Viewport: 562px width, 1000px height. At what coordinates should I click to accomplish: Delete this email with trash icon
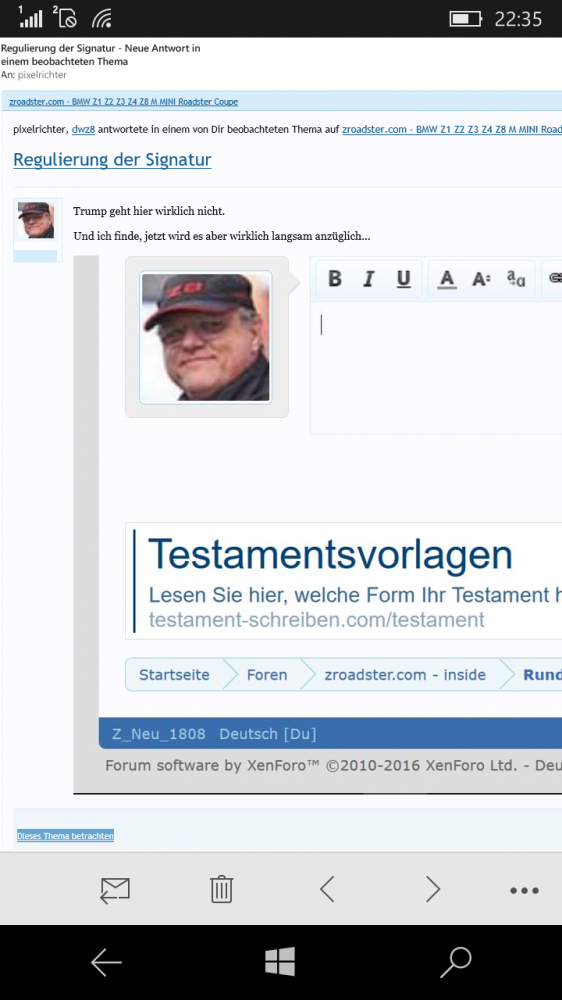click(221, 889)
